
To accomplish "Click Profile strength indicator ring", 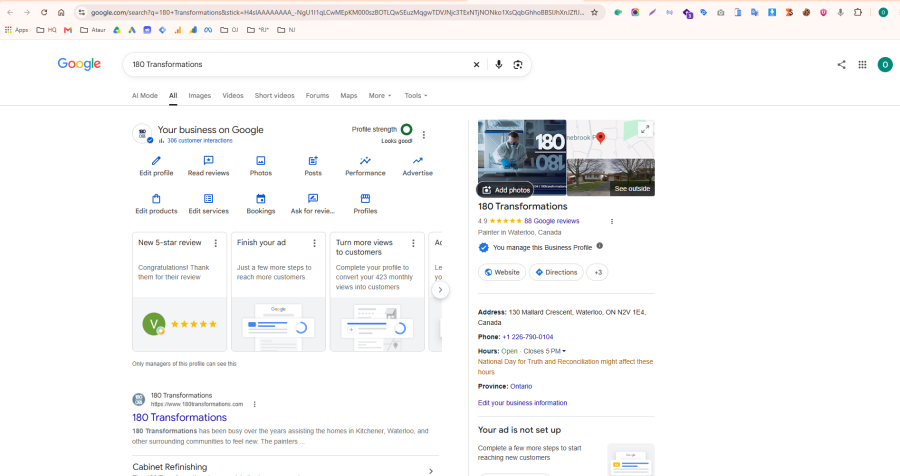I will pyautogui.click(x=406, y=130).
